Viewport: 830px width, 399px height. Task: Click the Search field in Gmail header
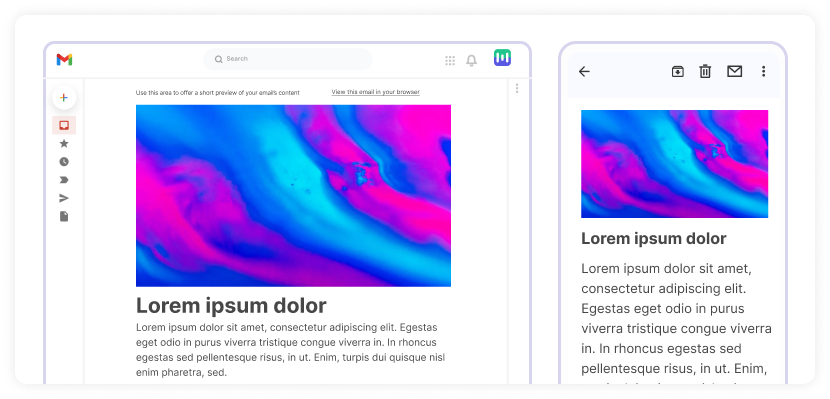[287, 59]
